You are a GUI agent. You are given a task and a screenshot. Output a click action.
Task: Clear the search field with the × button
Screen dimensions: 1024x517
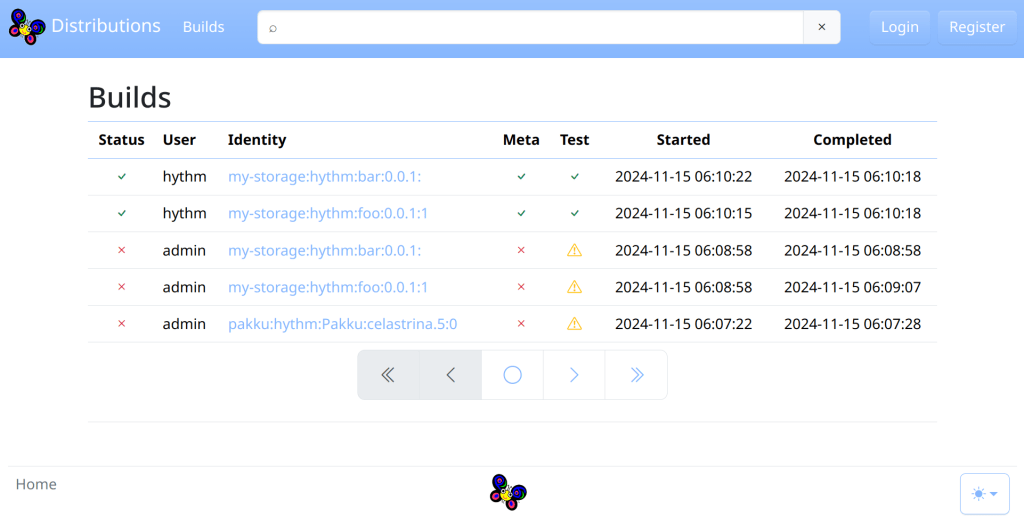[x=821, y=27]
